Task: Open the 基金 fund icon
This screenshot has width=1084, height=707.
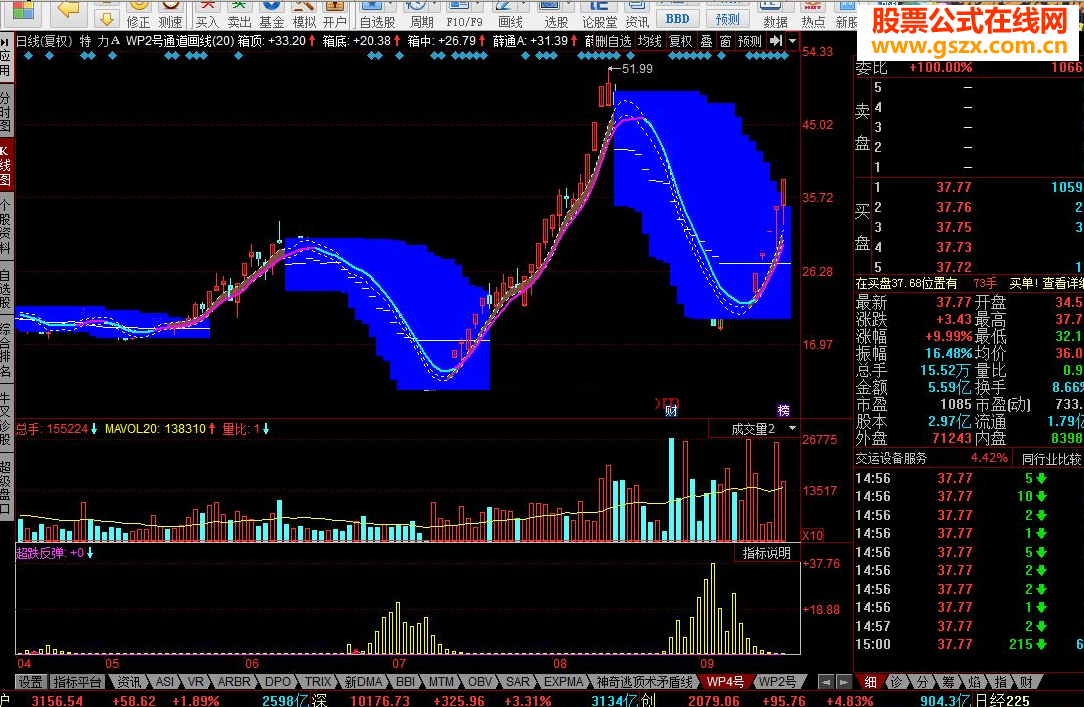Action: click(x=272, y=15)
